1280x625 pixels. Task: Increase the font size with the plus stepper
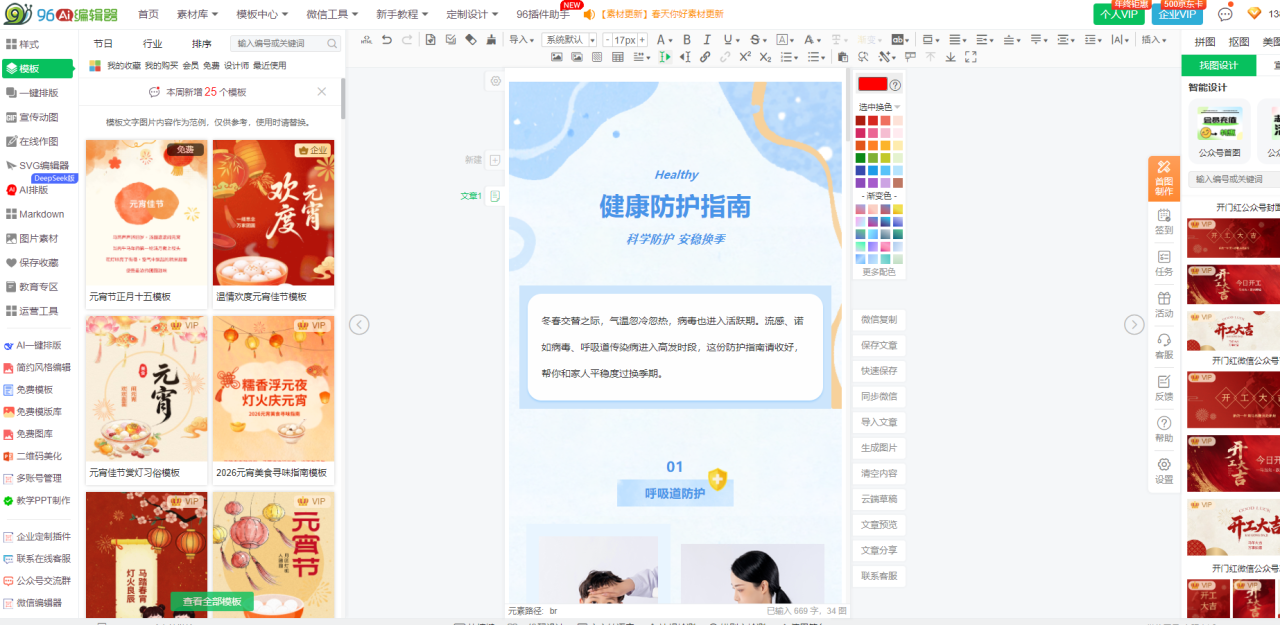pyautogui.click(x=642, y=40)
